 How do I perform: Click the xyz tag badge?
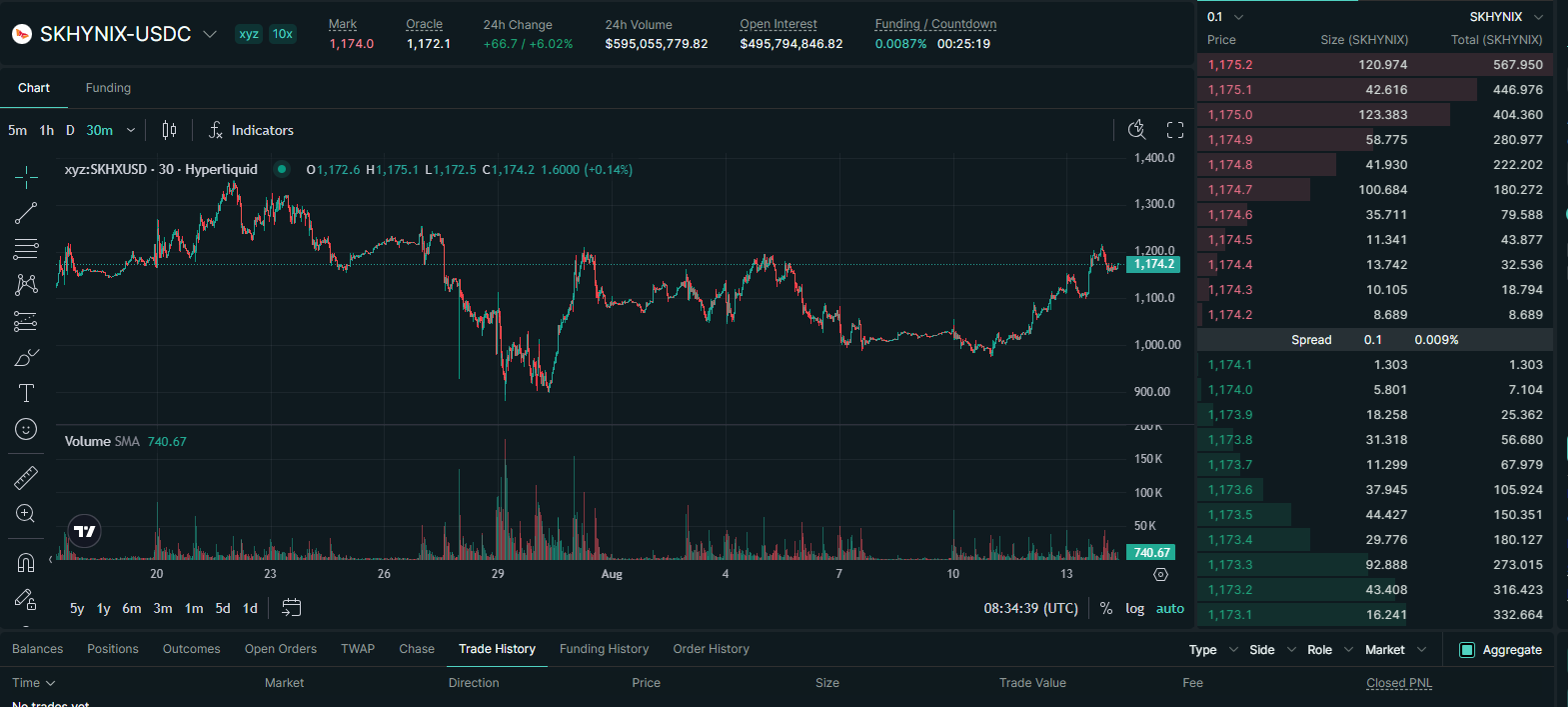tap(249, 34)
